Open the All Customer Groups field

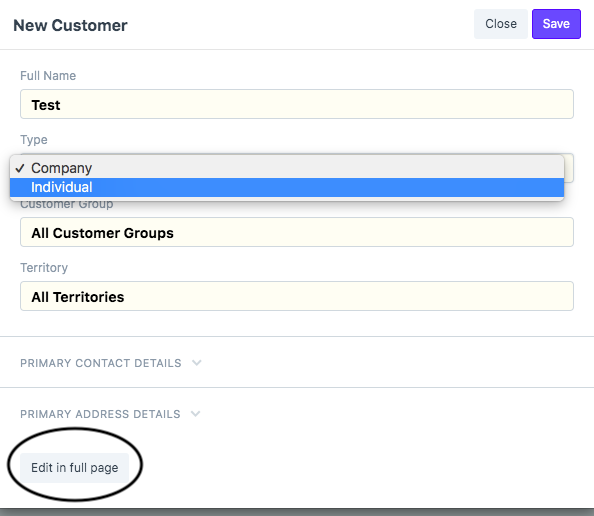(x=297, y=232)
